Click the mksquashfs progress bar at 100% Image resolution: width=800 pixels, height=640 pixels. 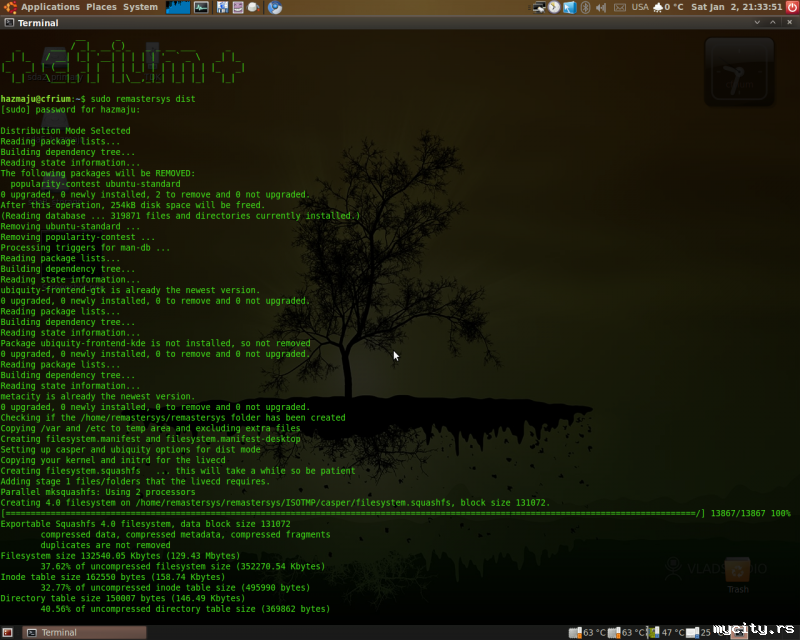click(353, 513)
